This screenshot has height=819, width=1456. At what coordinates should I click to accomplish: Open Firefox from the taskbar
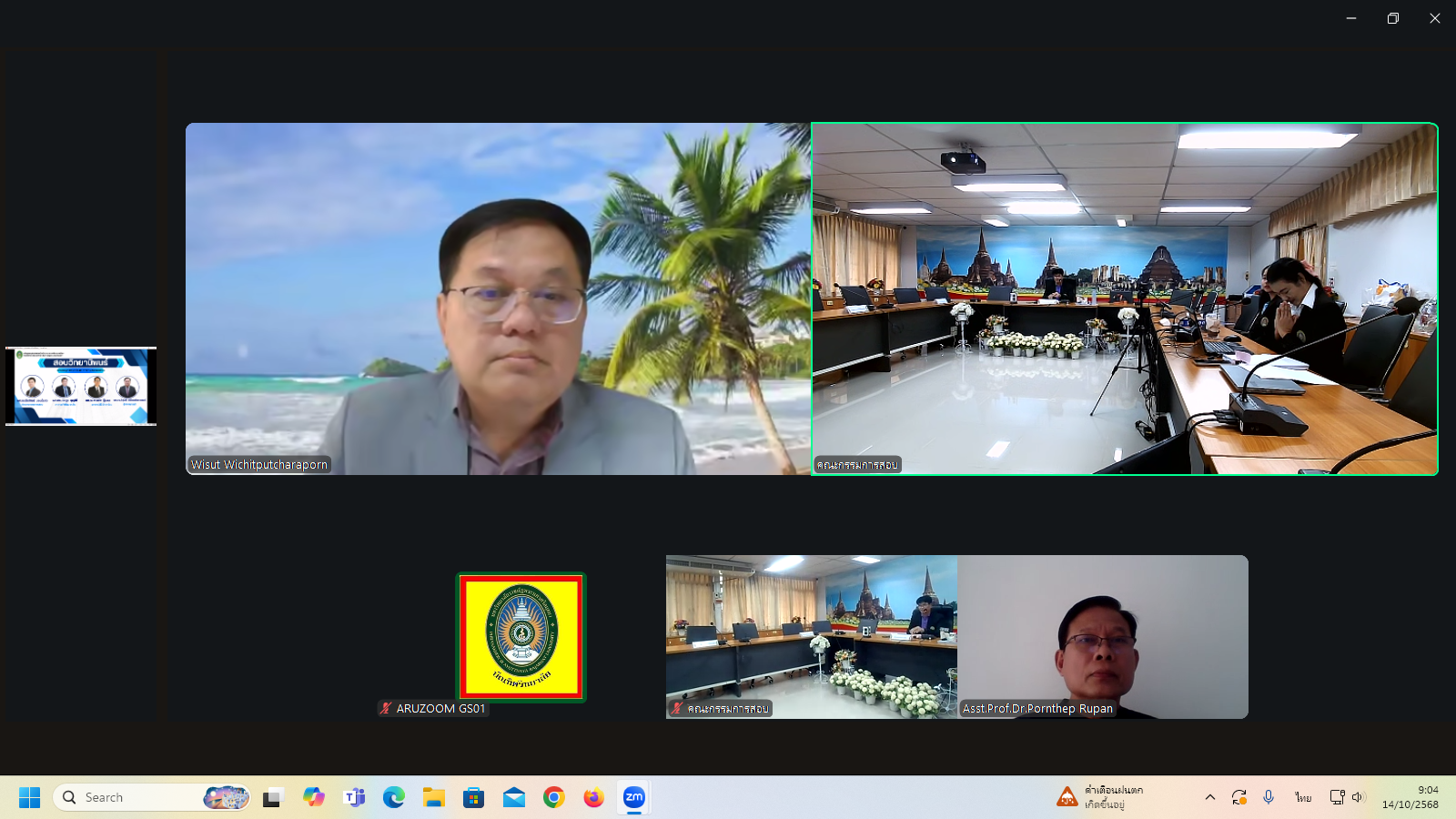(593, 798)
